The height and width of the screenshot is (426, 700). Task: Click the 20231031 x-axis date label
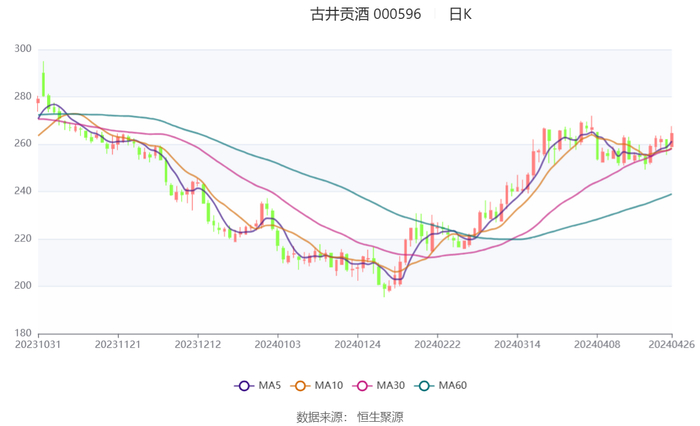coord(38,345)
